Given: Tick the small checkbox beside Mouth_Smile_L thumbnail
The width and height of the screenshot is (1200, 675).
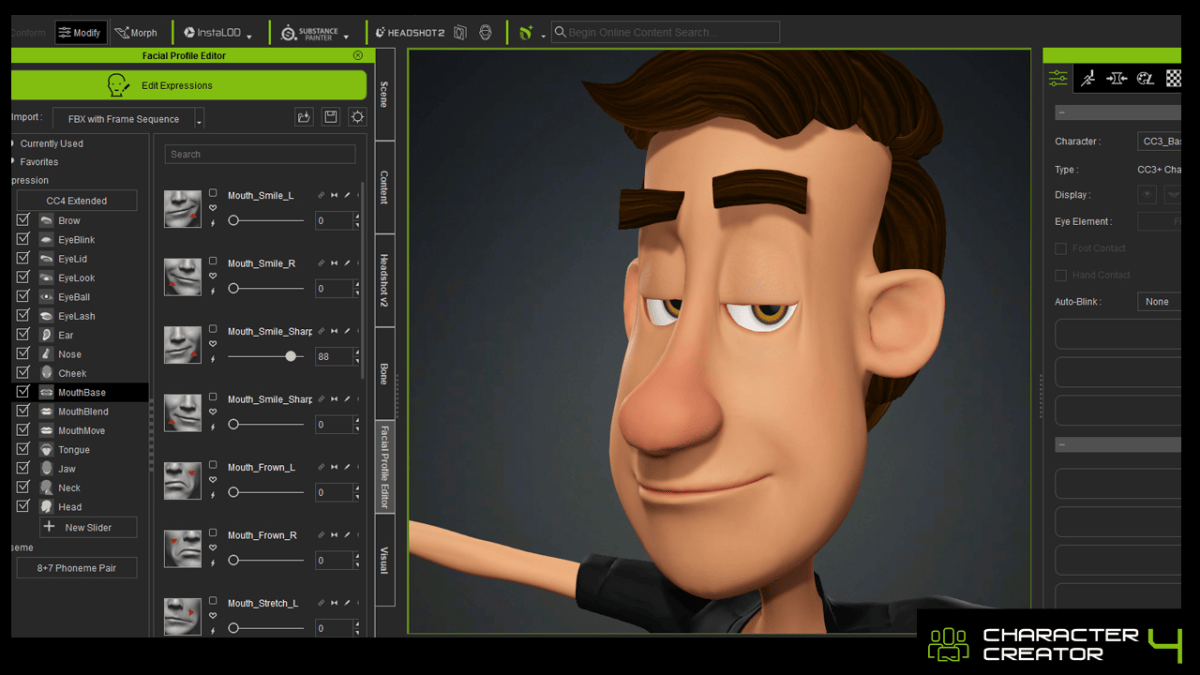Looking at the screenshot, I should [213, 193].
